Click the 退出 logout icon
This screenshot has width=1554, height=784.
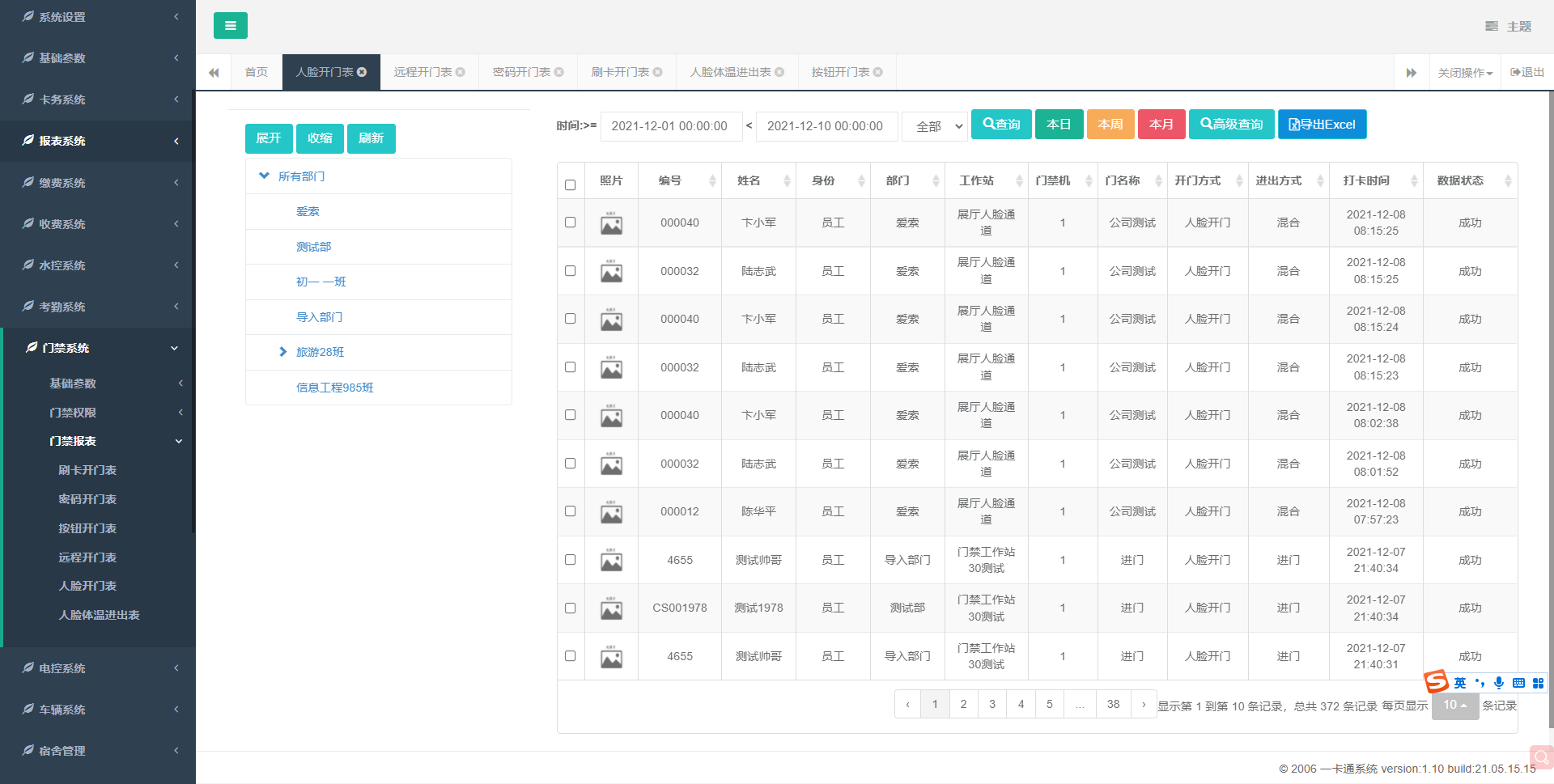pos(1515,72)
